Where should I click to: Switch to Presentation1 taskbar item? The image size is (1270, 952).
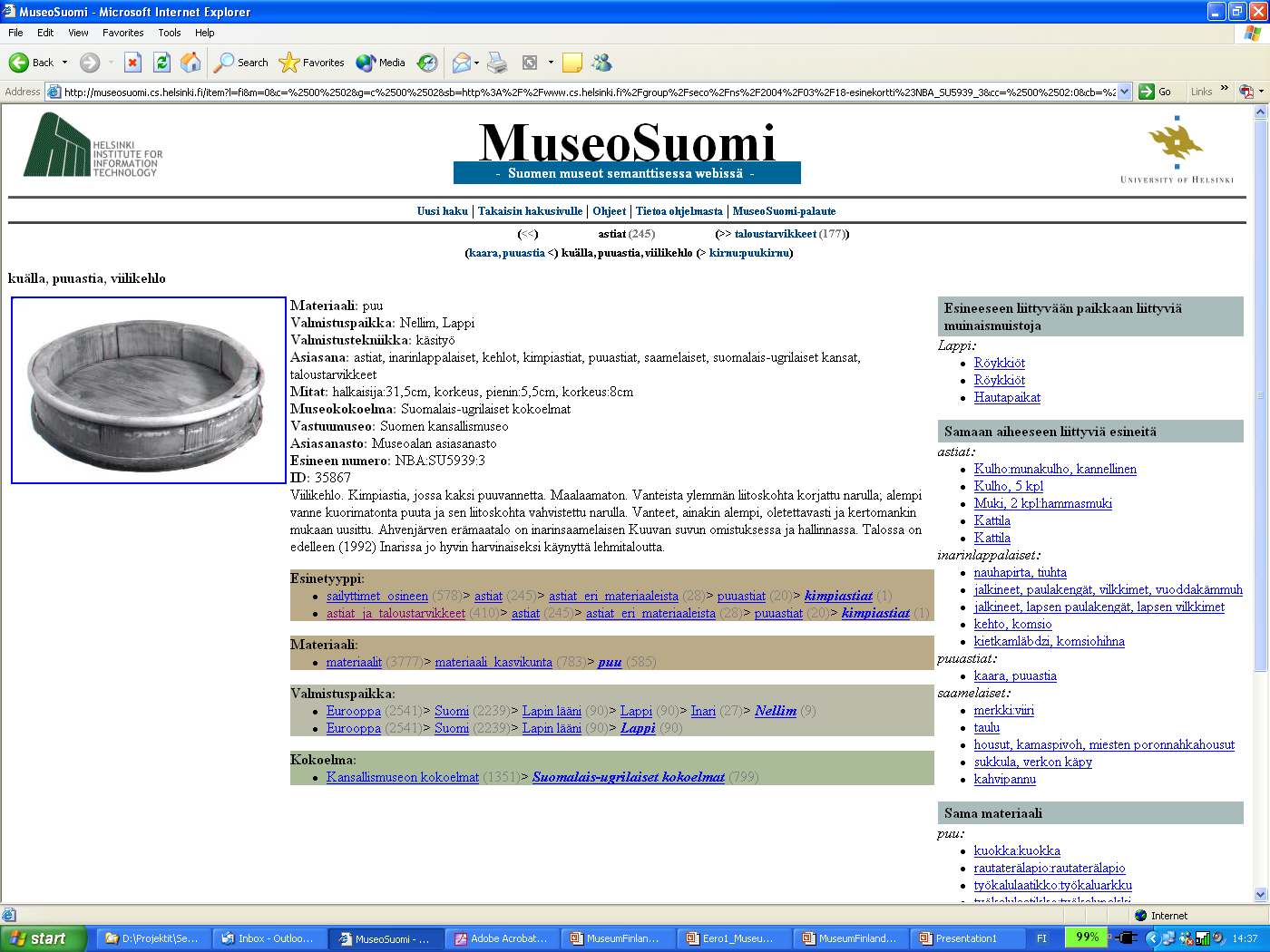(966, 938)
